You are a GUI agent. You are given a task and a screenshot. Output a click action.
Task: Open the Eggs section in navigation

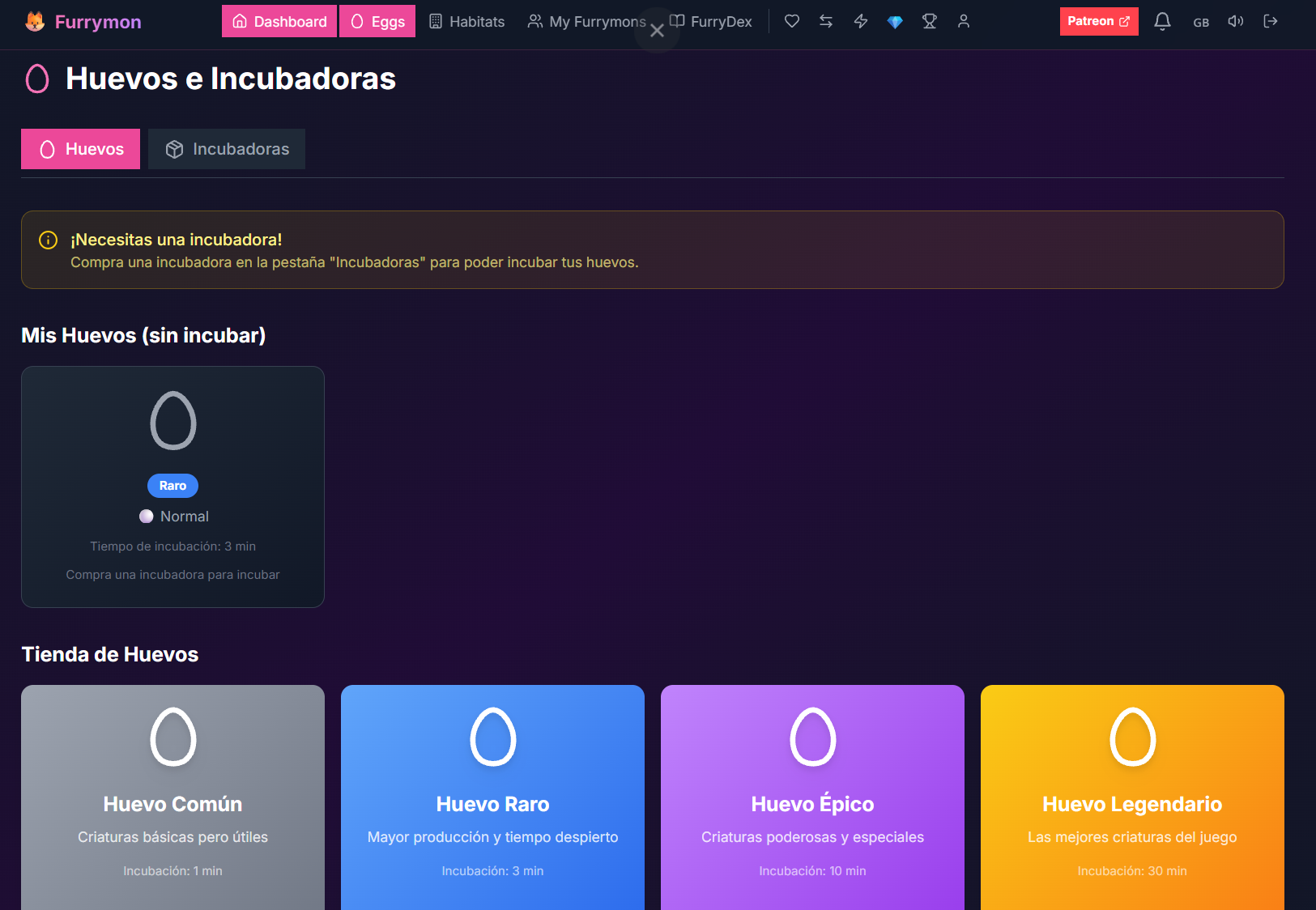[x=377, y=21]
